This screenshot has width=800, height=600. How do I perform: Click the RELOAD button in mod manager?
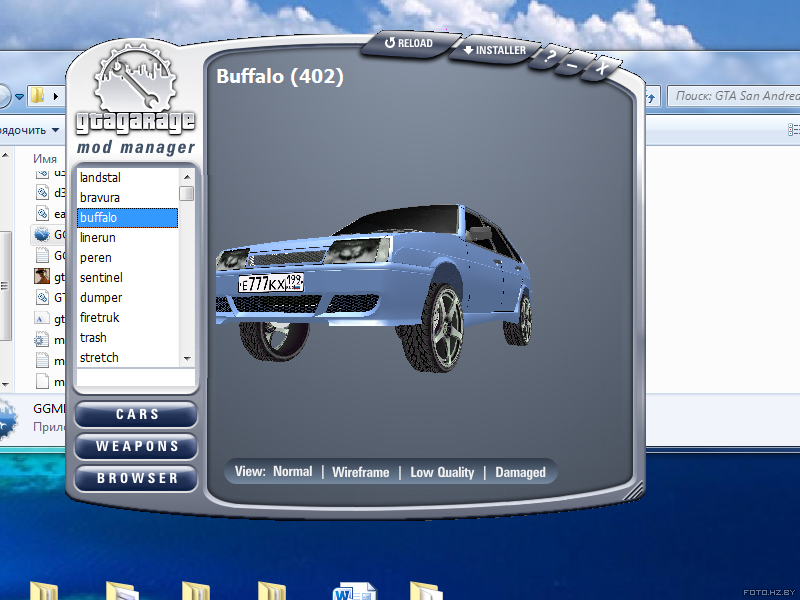(x=409, y=43)
